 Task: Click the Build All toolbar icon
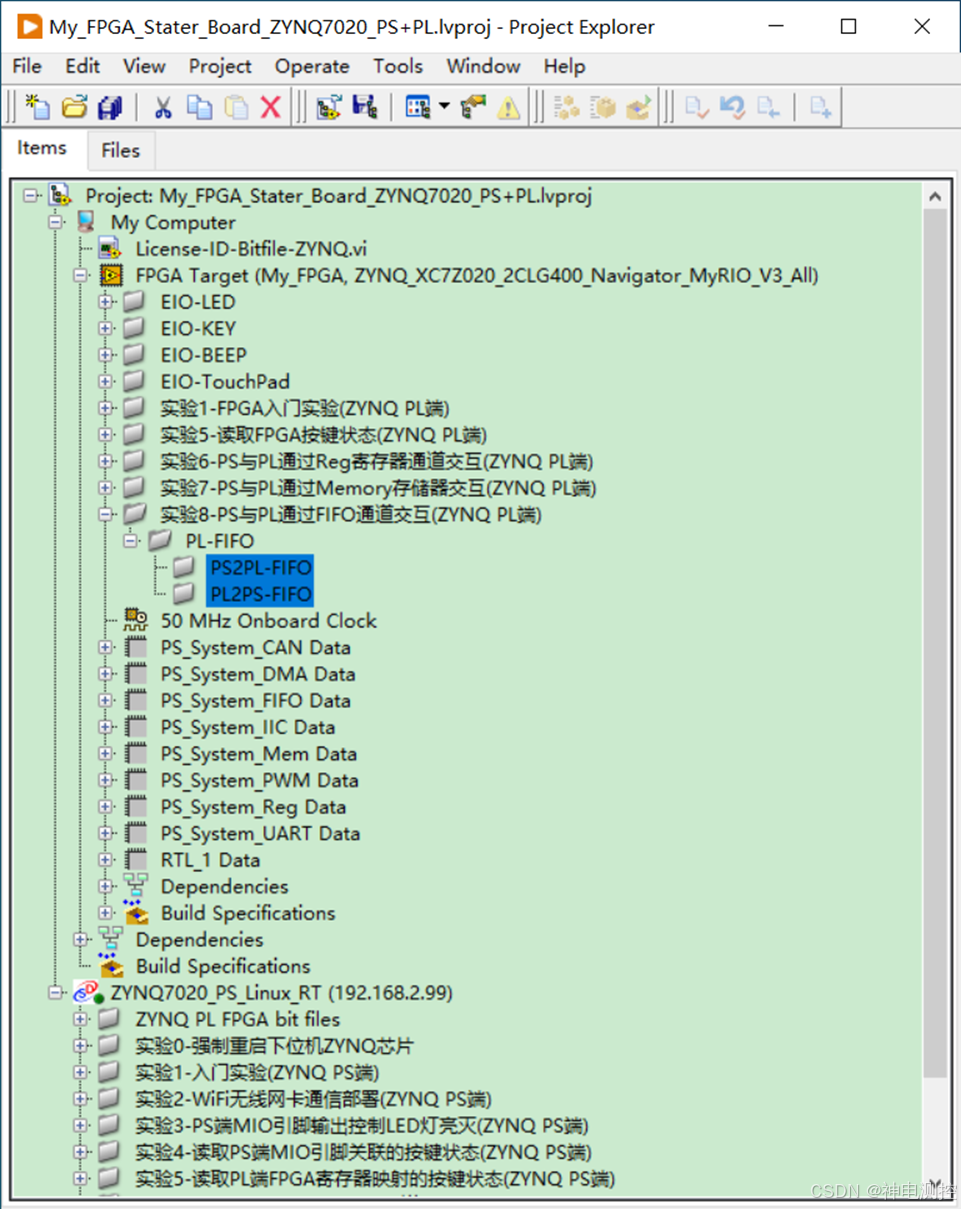(x=566, y=107)
